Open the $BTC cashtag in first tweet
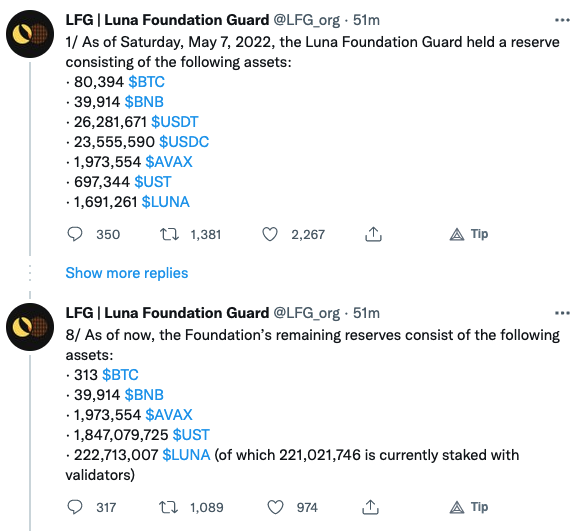Image resolution: width=583 pixels, height=531 pixels. tap(146, 82)
